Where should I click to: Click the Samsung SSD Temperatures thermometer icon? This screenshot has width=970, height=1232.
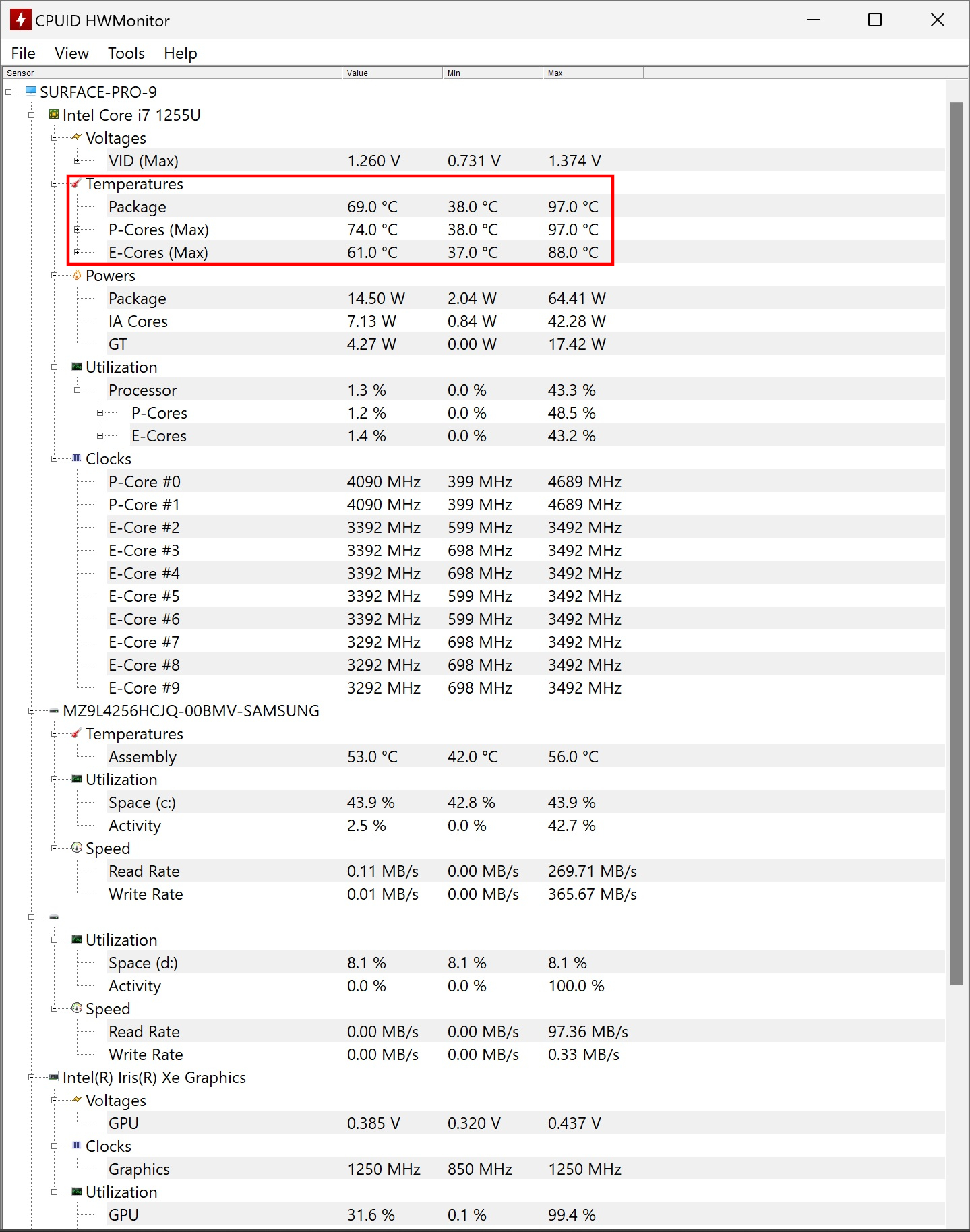77,733
